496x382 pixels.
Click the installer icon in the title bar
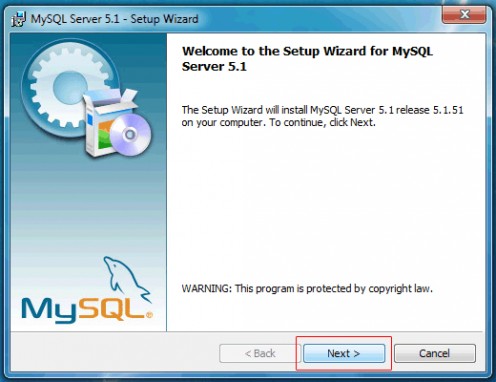pyautogui.click(x=18, y=19)
